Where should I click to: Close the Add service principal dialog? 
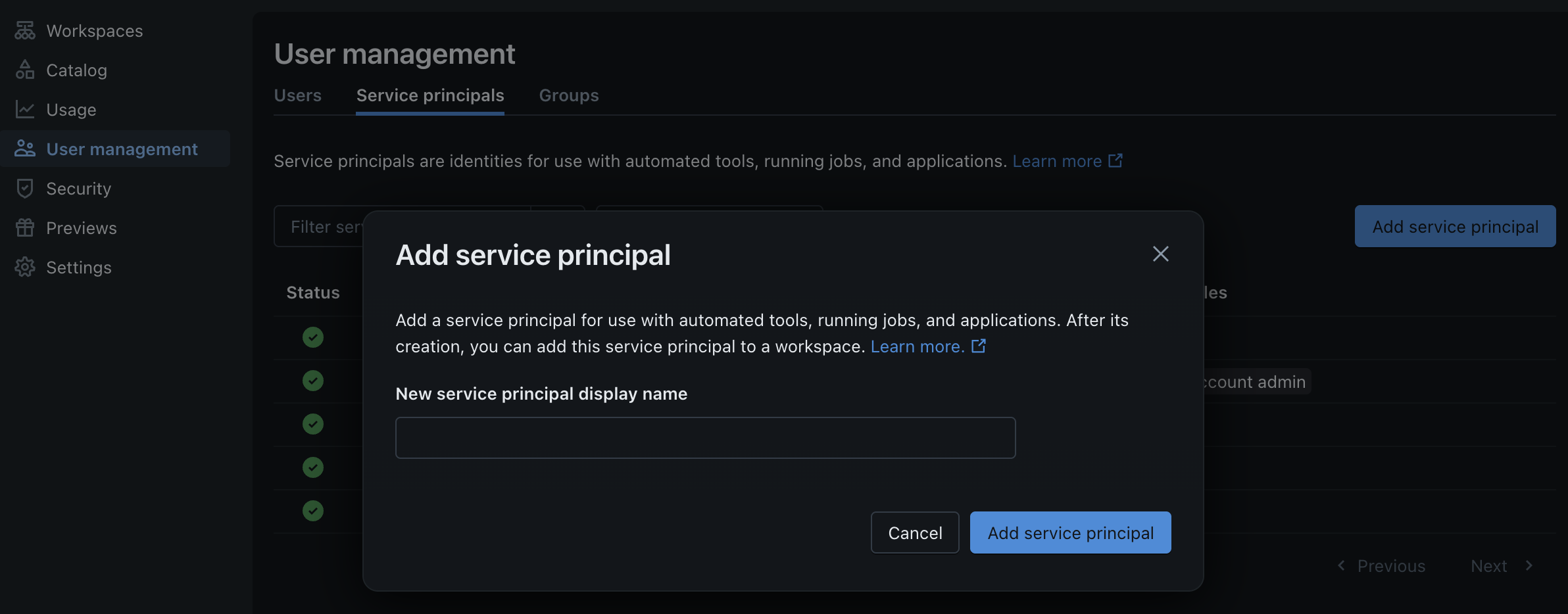[1160, 254]
